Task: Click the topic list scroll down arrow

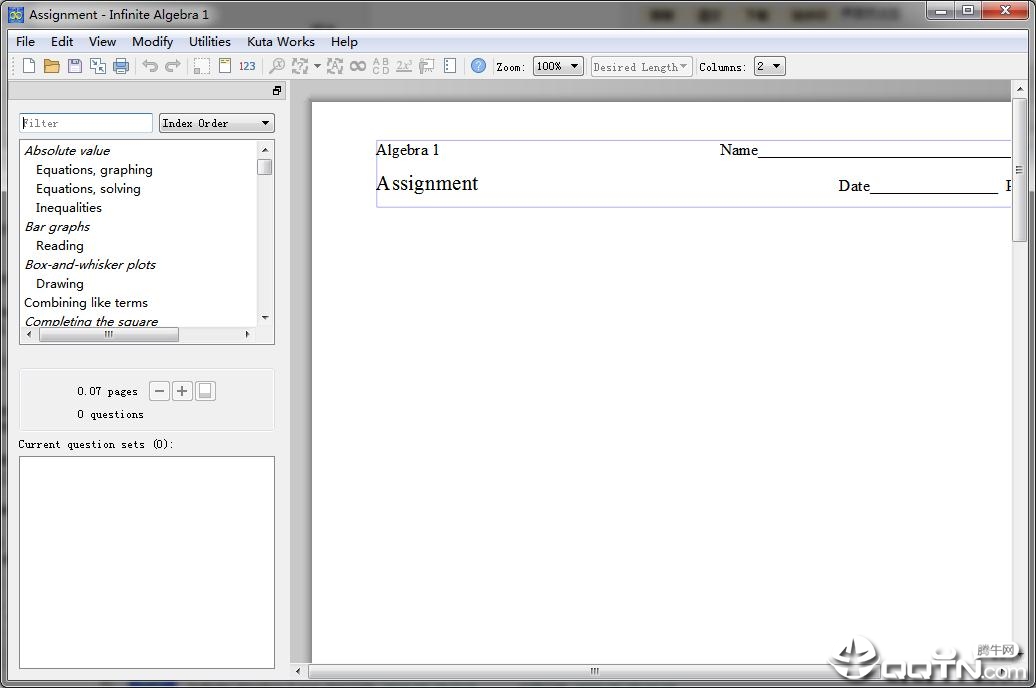Action: [265, 318]
